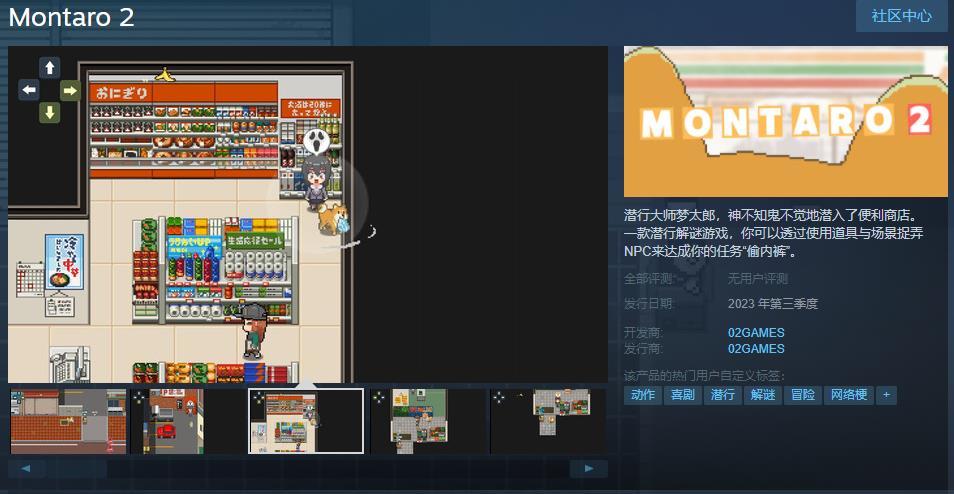Click the up arrow key icon in screenshot
The image size is (954, 494).
[50, 68]
